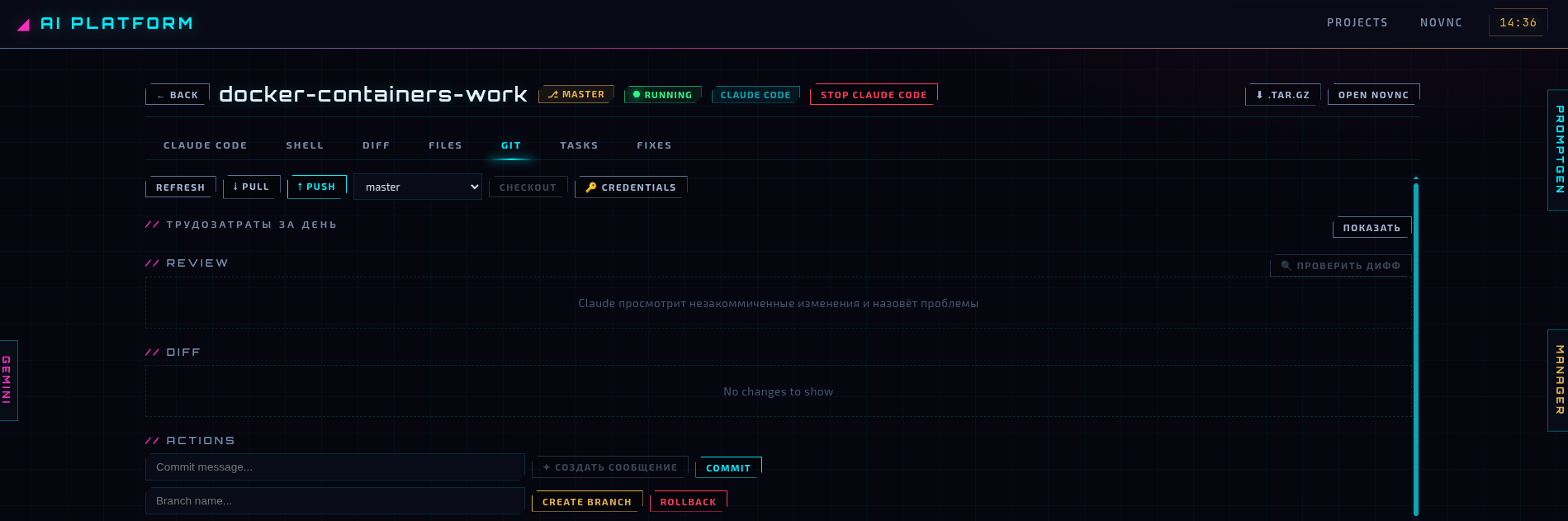Viewport: 1568px width, 521px height.
Task: Click the COMMIT button
Action: [728, 467]
